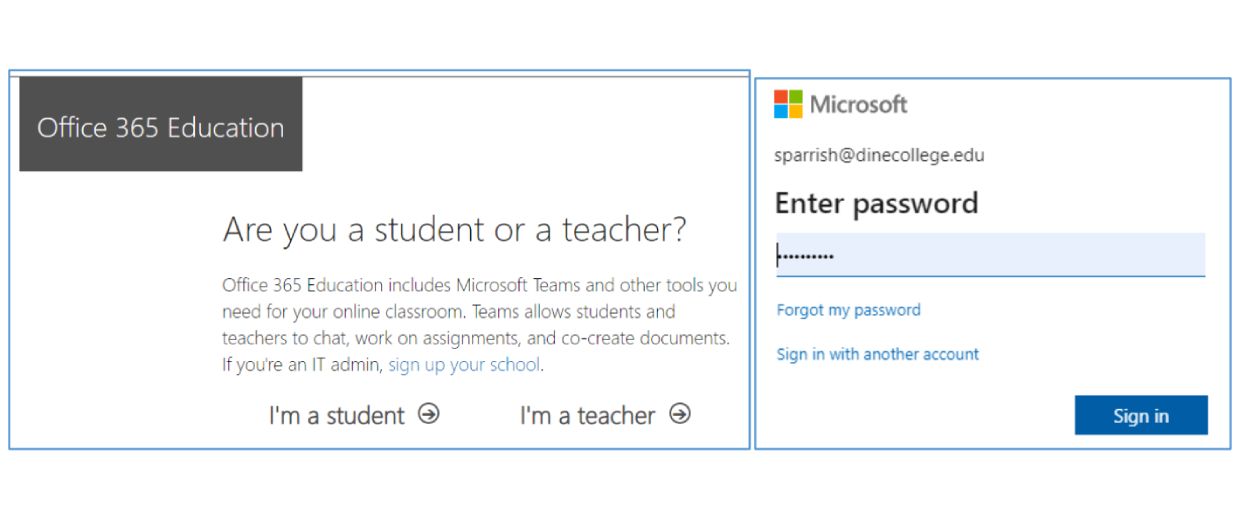The height and width of the screenshot is (516, 1246).
Task: Click the red square of the Microsoft logo
Action: tap(781, 97)
